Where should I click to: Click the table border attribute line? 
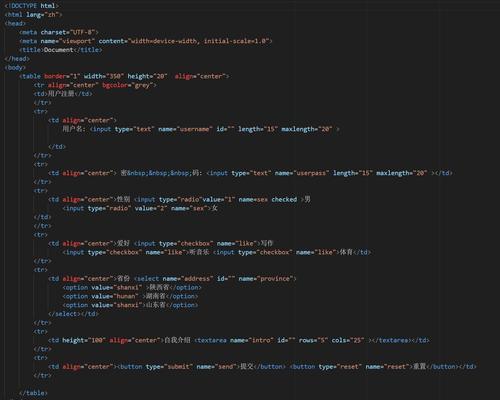(124, 76)
